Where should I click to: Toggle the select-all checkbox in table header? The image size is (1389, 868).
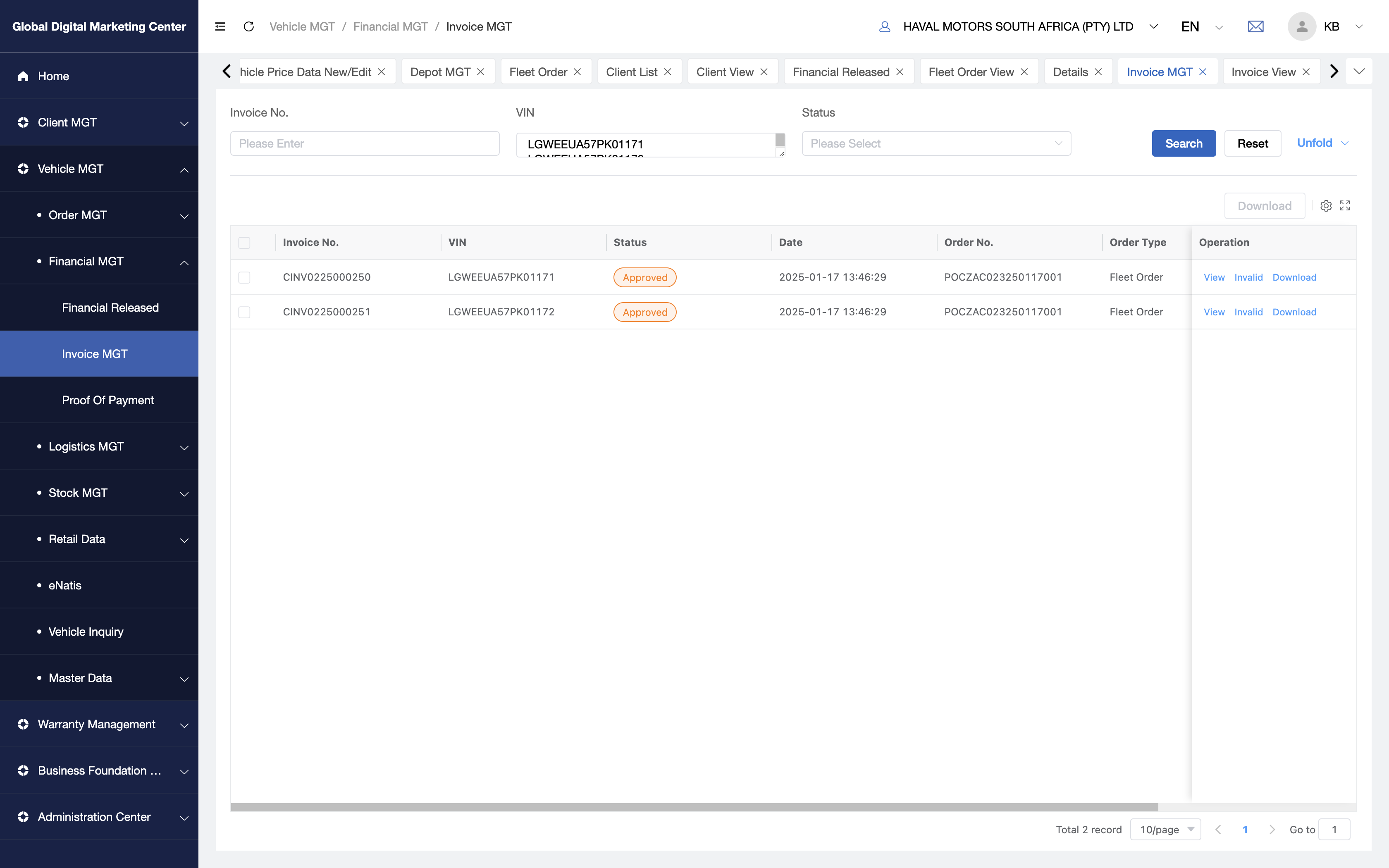[x=244, y=243]
